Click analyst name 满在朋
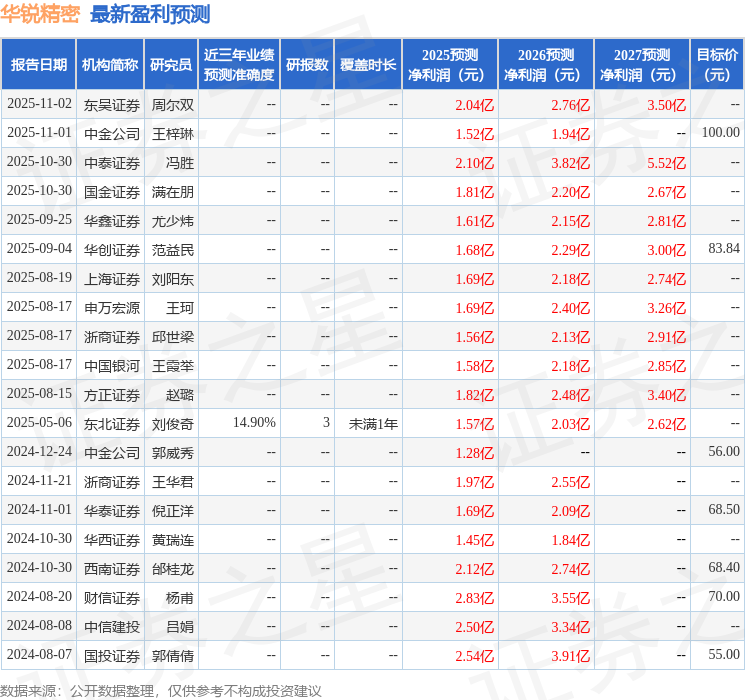This screenshot has height=700, width=745. coord(173,192)
